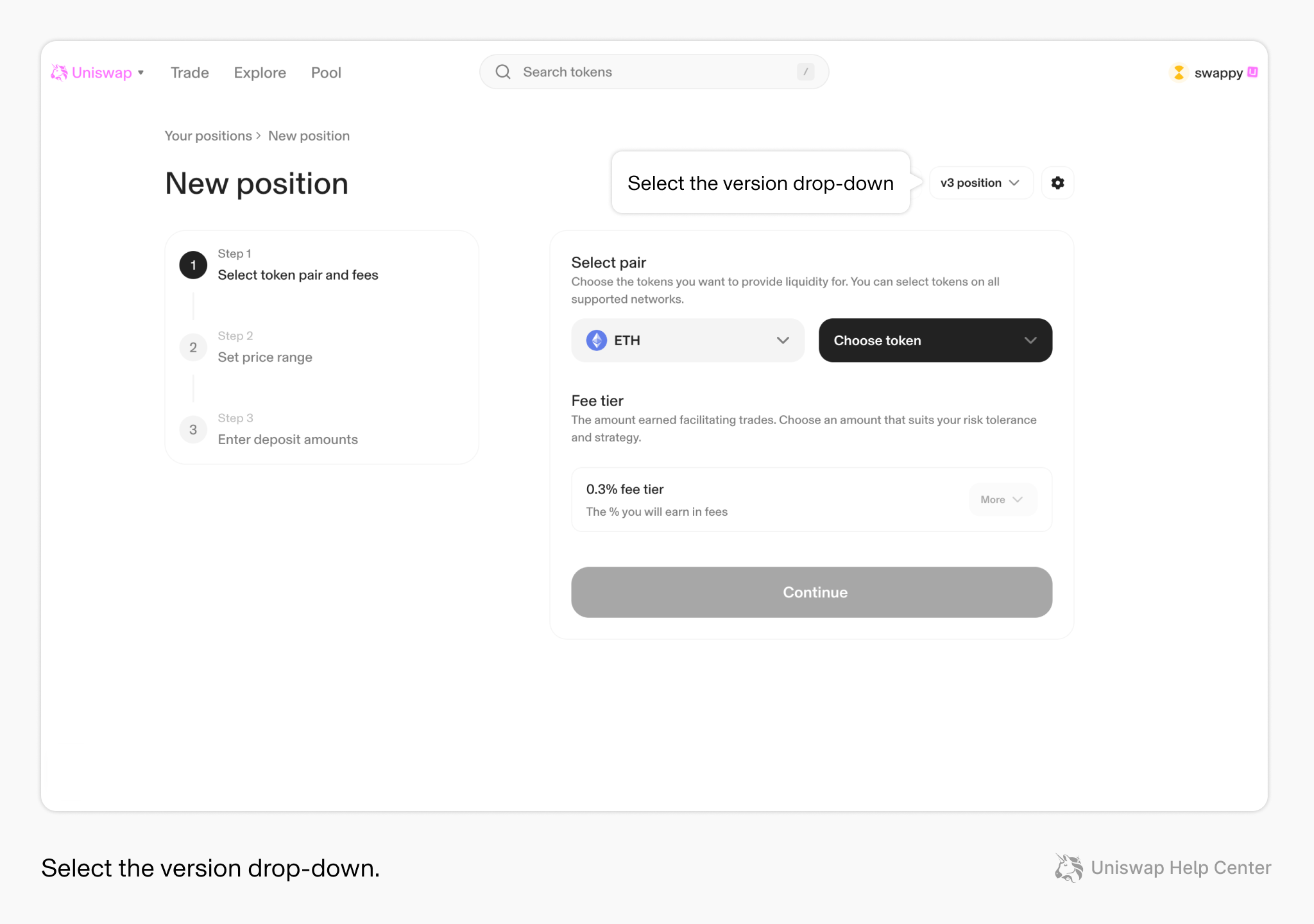The height and width of the screenshot is (924, 1314).
Task: Click the Select pair heading
Action: (x=608, y=262)
